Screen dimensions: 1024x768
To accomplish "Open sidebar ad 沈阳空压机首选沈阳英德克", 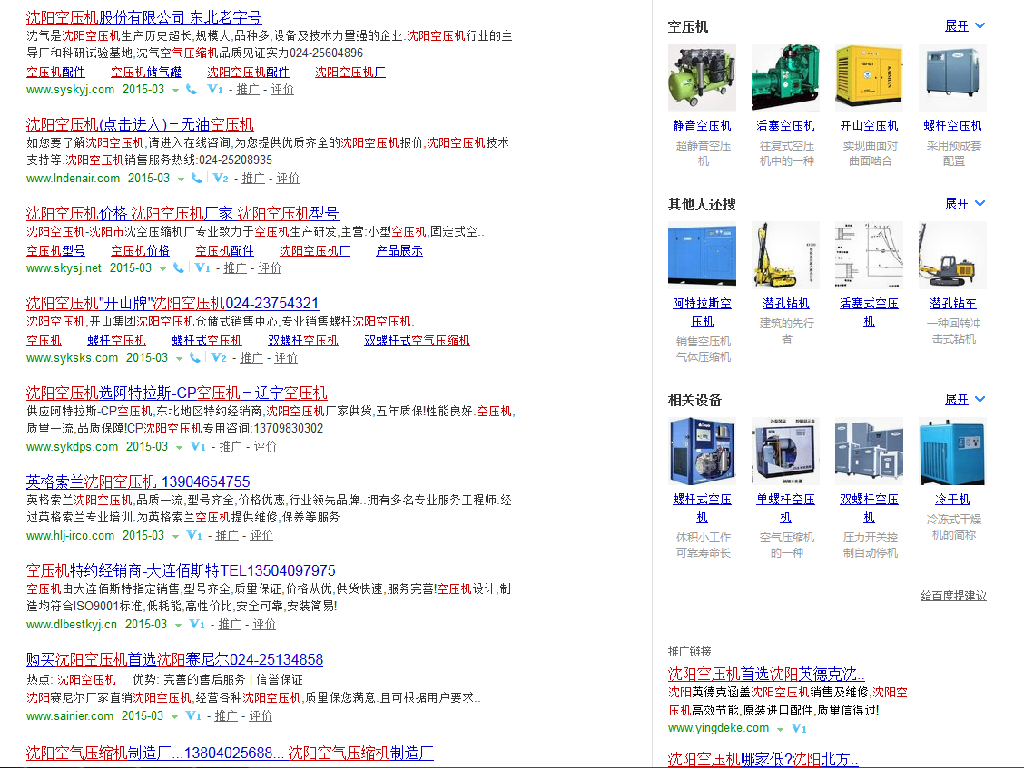I will 766,674.
